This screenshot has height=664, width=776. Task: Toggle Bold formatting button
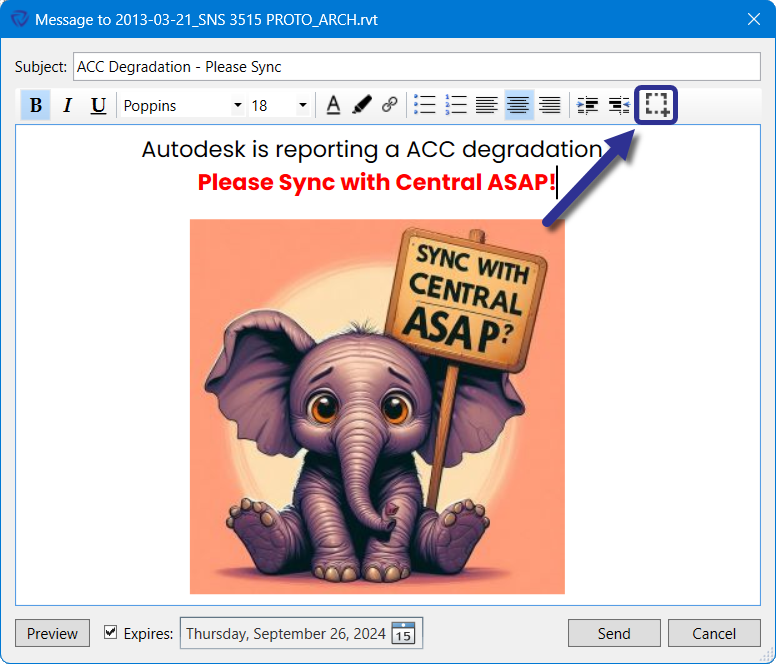pos(36,105)
